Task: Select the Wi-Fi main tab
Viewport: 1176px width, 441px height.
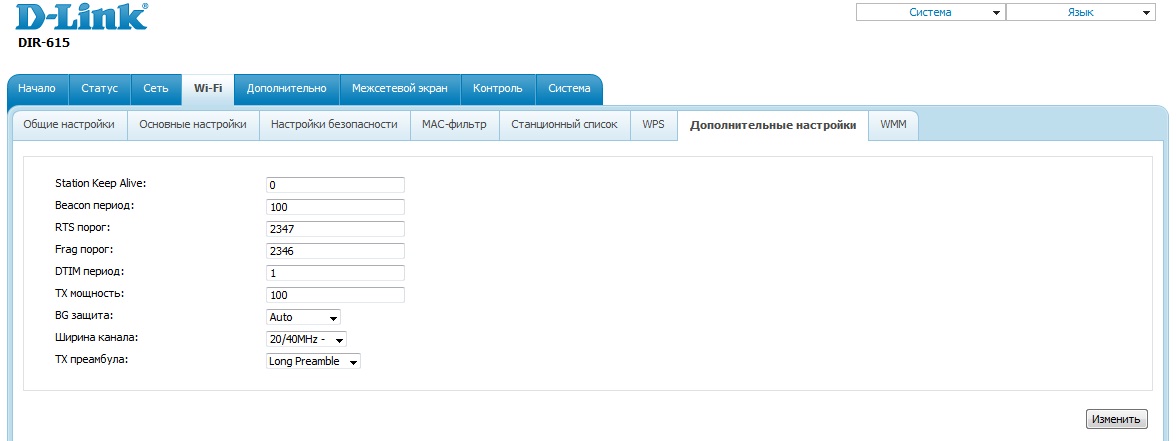Action: coord(208,88)
